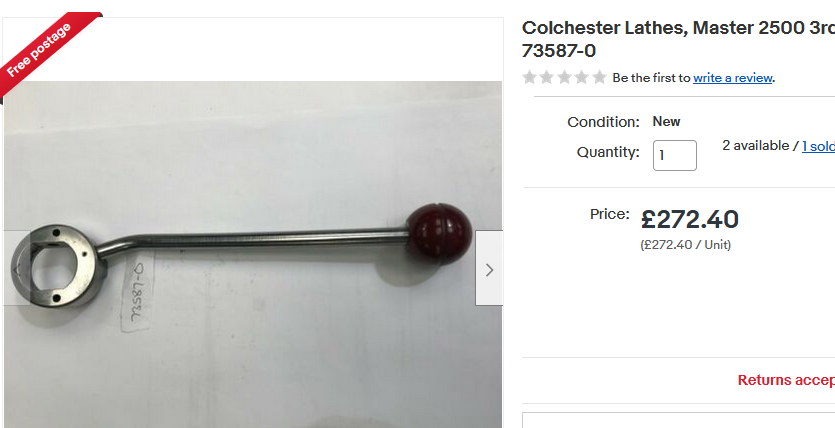Image resolution: width=835 pixels, height=428 pixels.
Task: Click the per-unit price "(£272.40 / Unit)"
Action: click(685, 245)
